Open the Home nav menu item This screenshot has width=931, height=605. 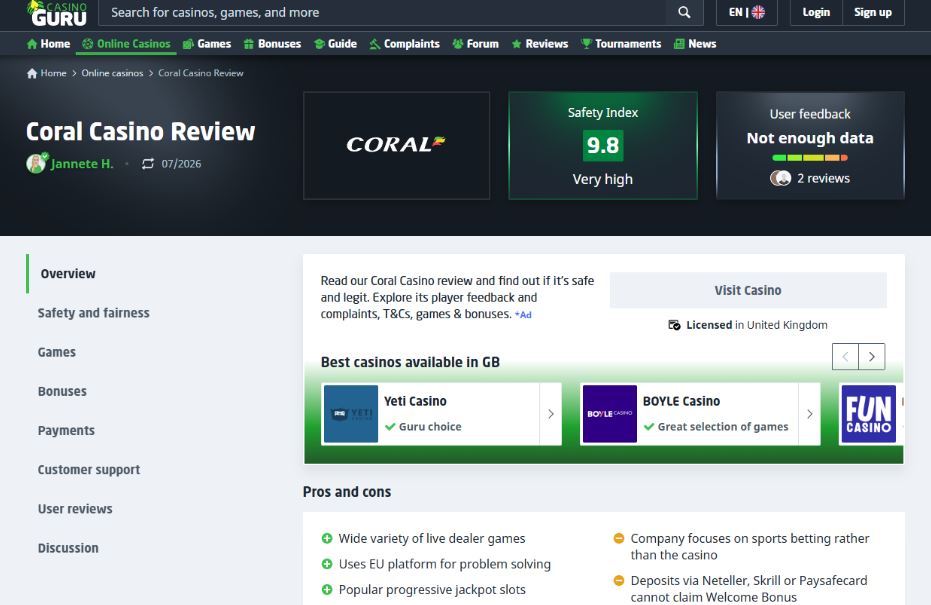pos(49,44)
